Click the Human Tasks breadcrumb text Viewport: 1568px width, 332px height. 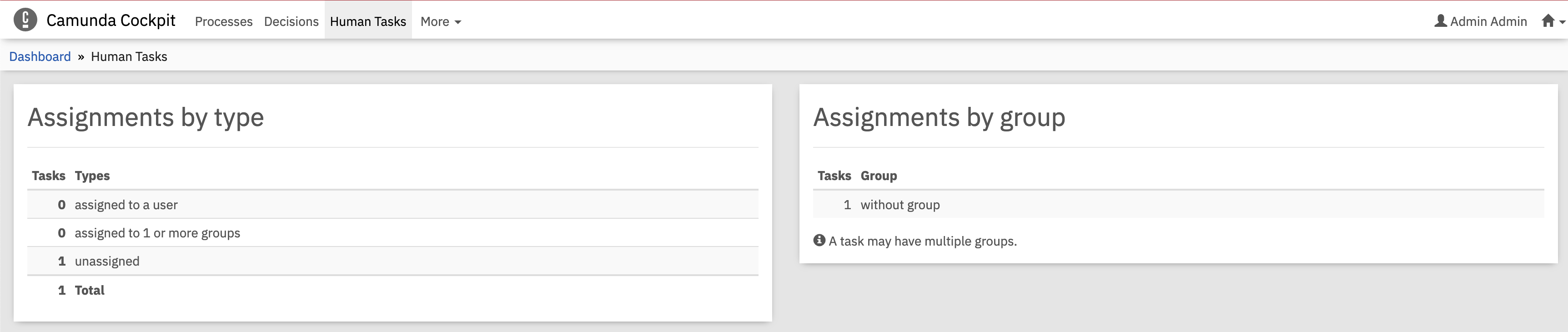tap(129, 57)
